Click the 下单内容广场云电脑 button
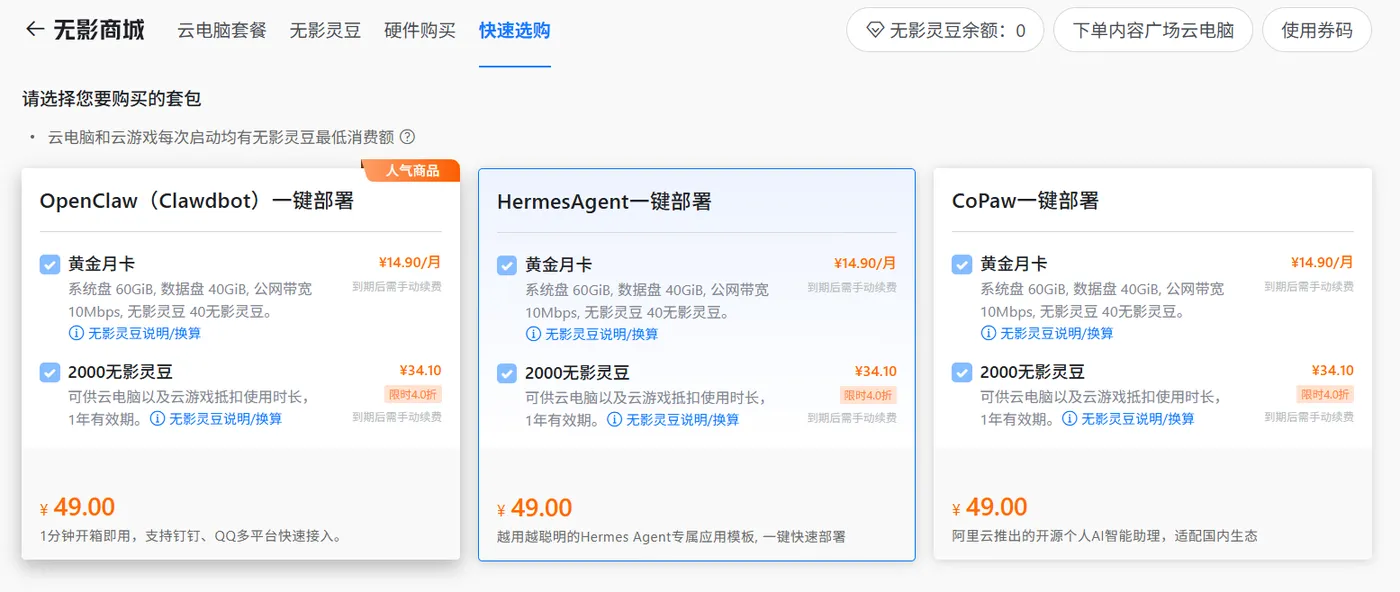The width and height of the screenshot is (1400, 592). (1153, 30)
